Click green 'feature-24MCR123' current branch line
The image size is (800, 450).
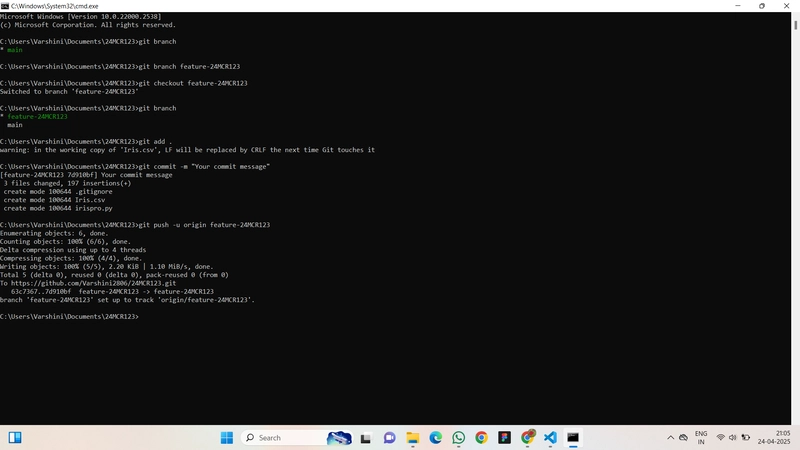[x=37, y=117]
